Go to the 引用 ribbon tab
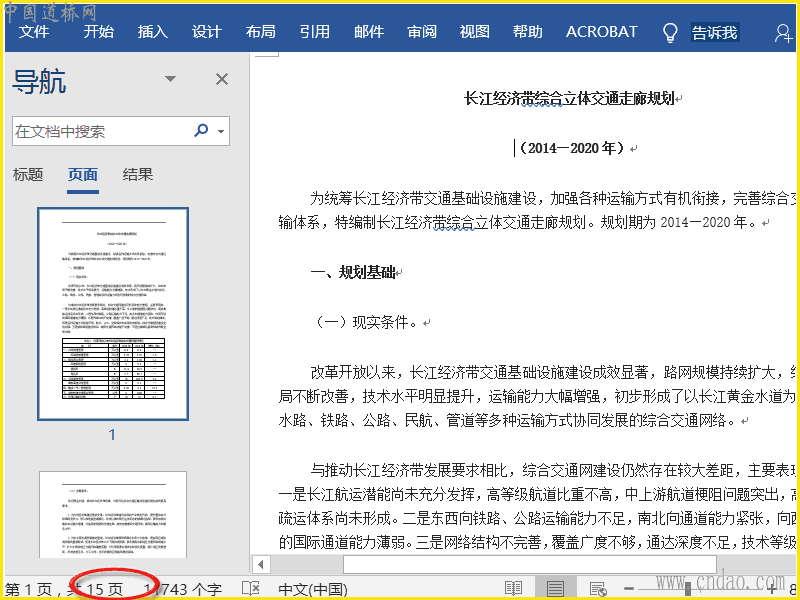Viewport: 800px width, 600px height. click(x=314, y=32)
